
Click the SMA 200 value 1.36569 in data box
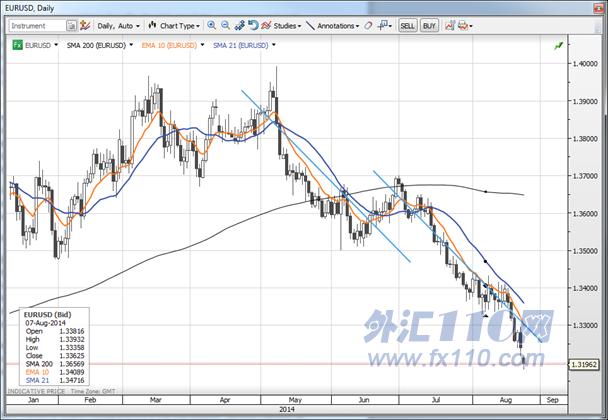point(71,364)
